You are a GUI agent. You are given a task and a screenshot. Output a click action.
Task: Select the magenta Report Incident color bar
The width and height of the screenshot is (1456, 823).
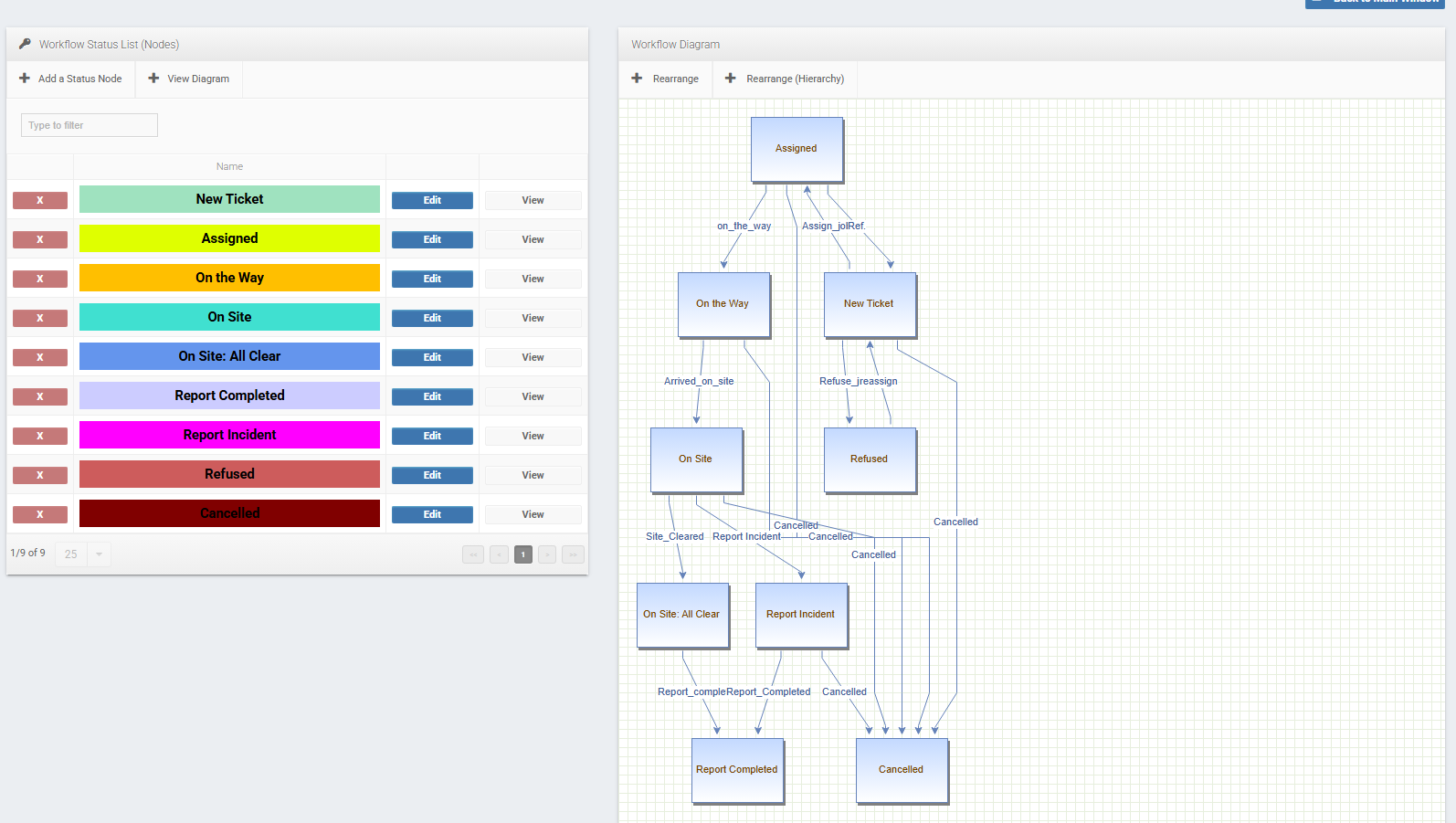tap(229, 435)
